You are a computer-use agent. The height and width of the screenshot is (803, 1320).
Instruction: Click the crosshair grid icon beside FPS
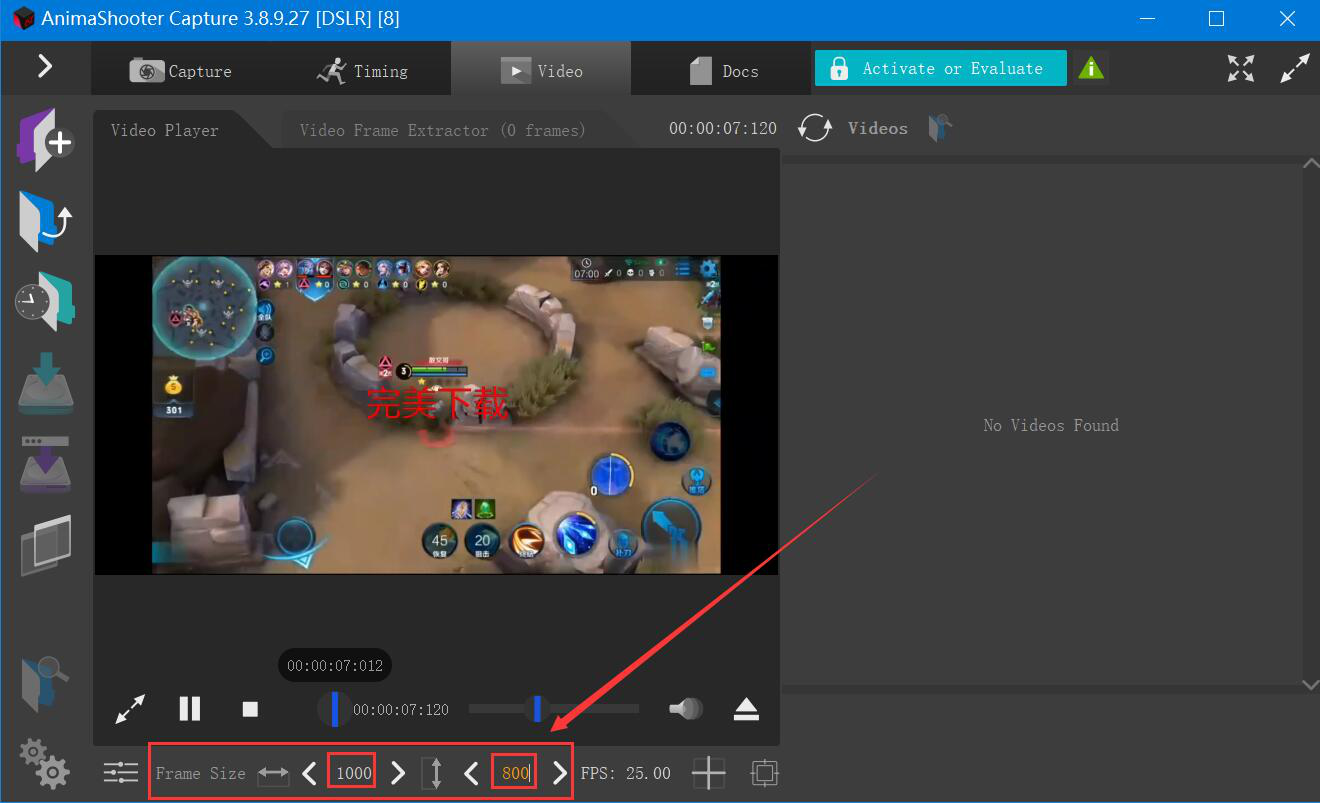click(708, 773)
